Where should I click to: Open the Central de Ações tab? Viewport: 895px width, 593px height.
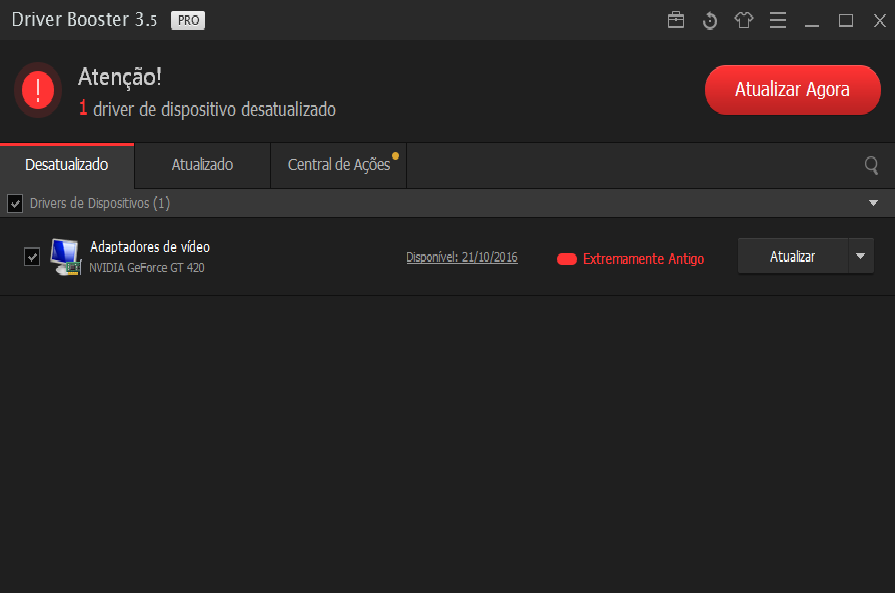click(339, 165)
